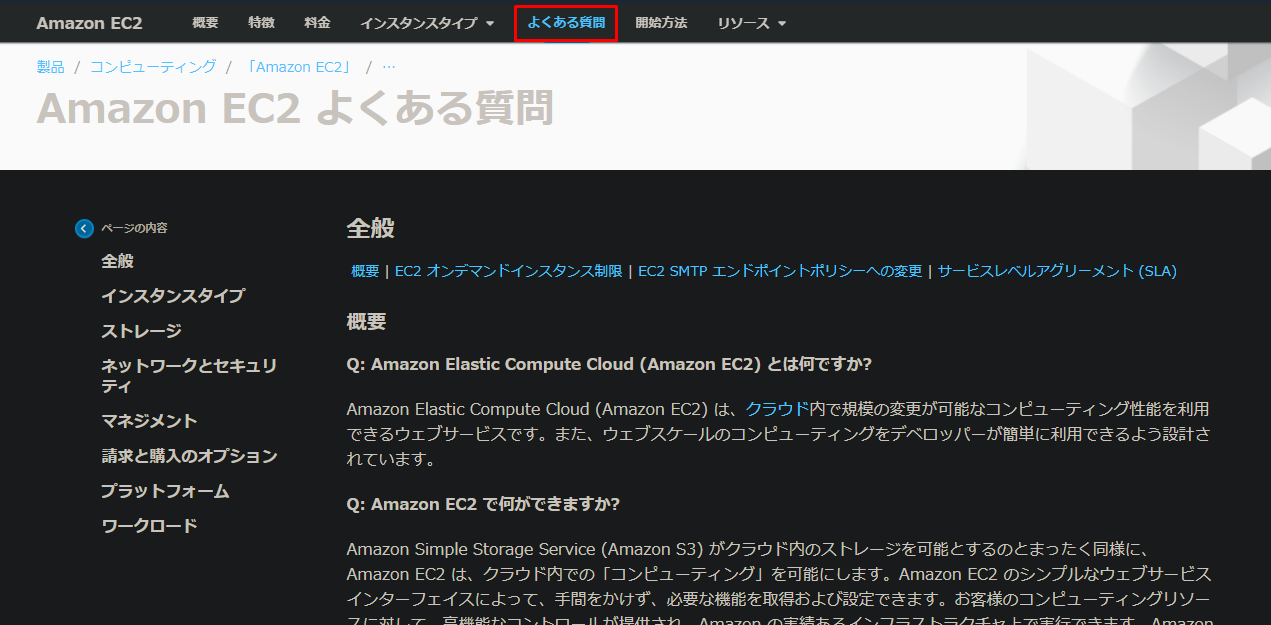Click the ページの内容 sidebar label
The image size is (1271, 625).
coord(134,228)
